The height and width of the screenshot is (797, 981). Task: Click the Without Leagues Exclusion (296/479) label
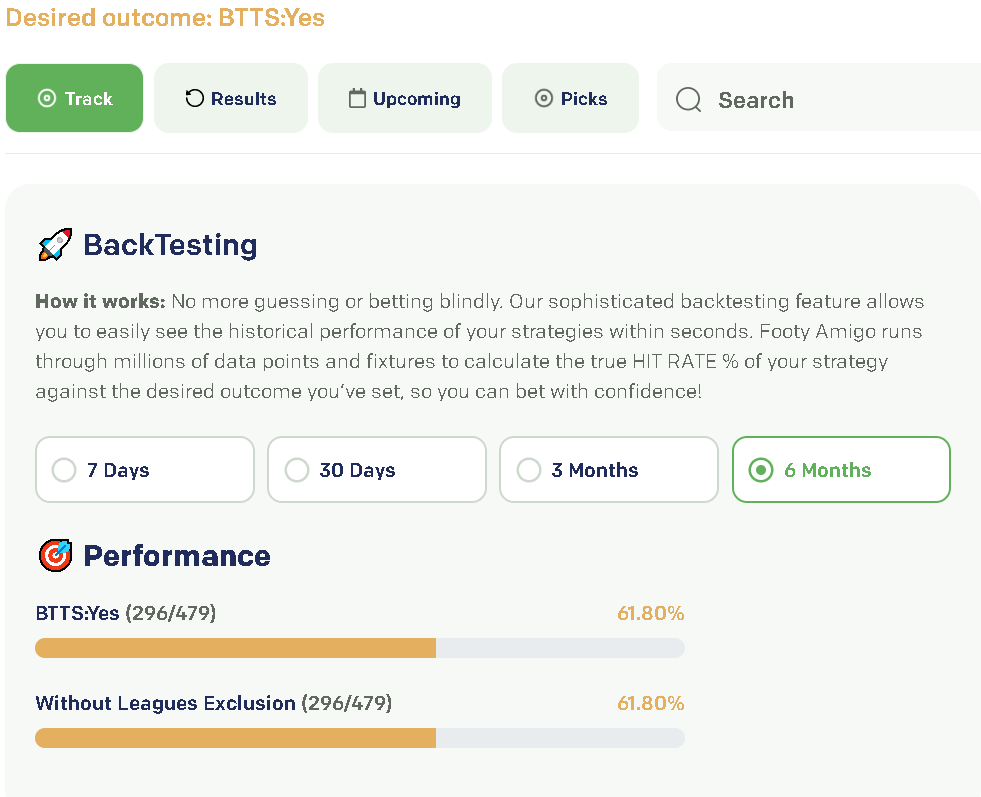click(213, 703)
